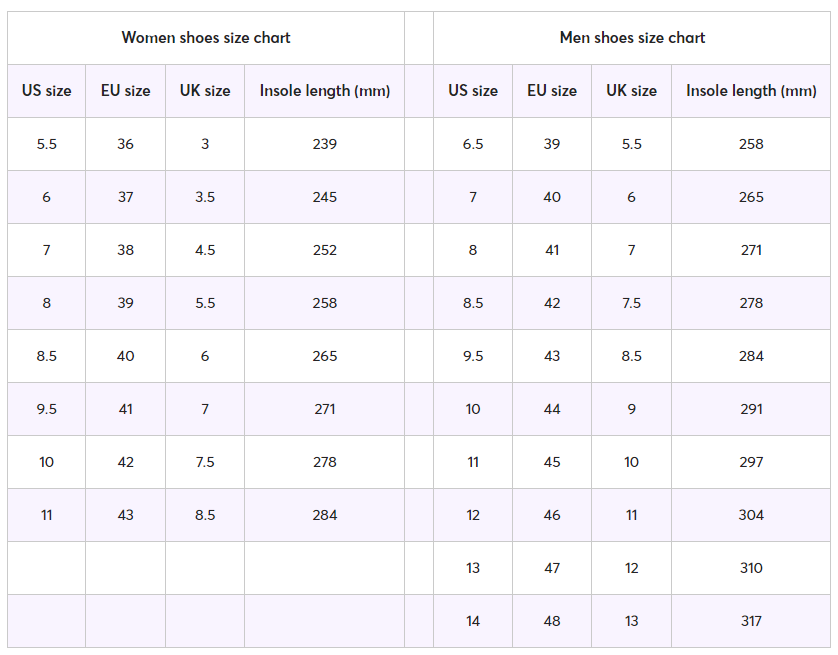
Task: Click the "Women shoes size chart" heading
Action: [x=206, y=38]
